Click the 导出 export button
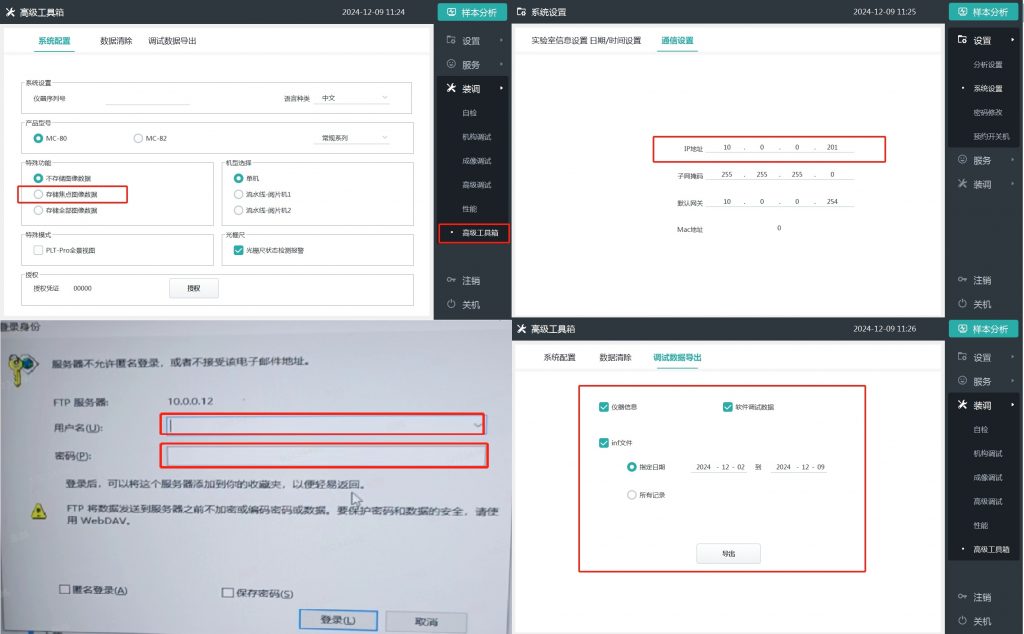 coord(728,553)
